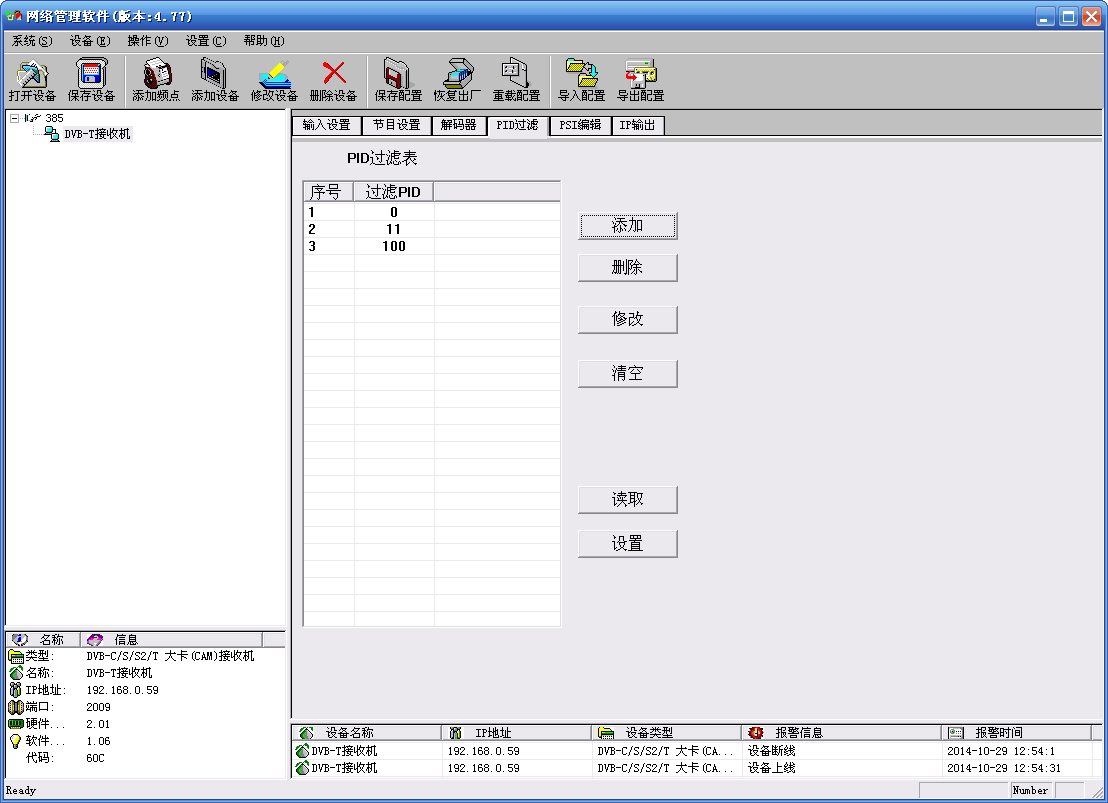Click the IP地址 column header in alarm list
Viewport: 1108px width, 803px height.
click(517, 733)
